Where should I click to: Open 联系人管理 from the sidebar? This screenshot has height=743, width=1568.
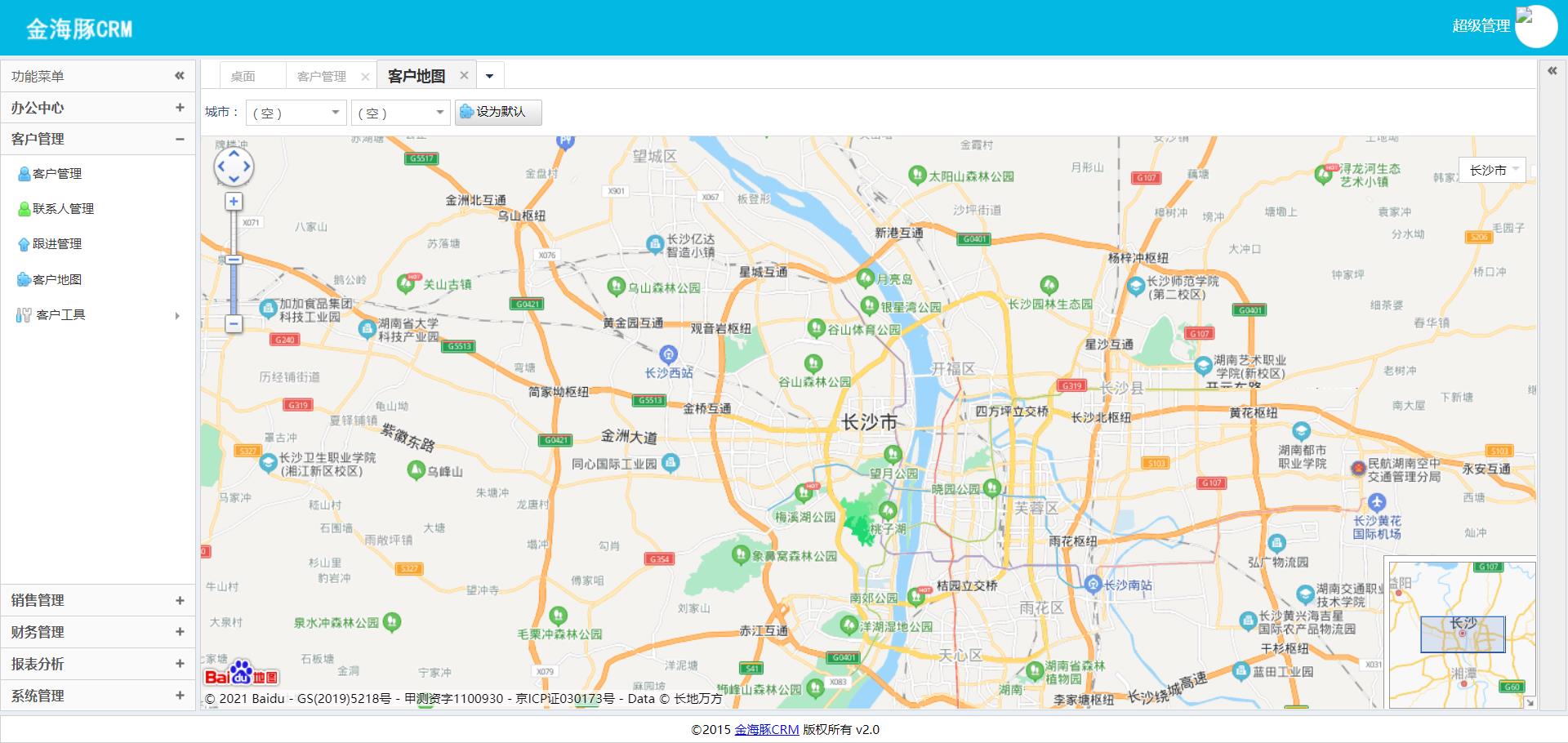63,209
